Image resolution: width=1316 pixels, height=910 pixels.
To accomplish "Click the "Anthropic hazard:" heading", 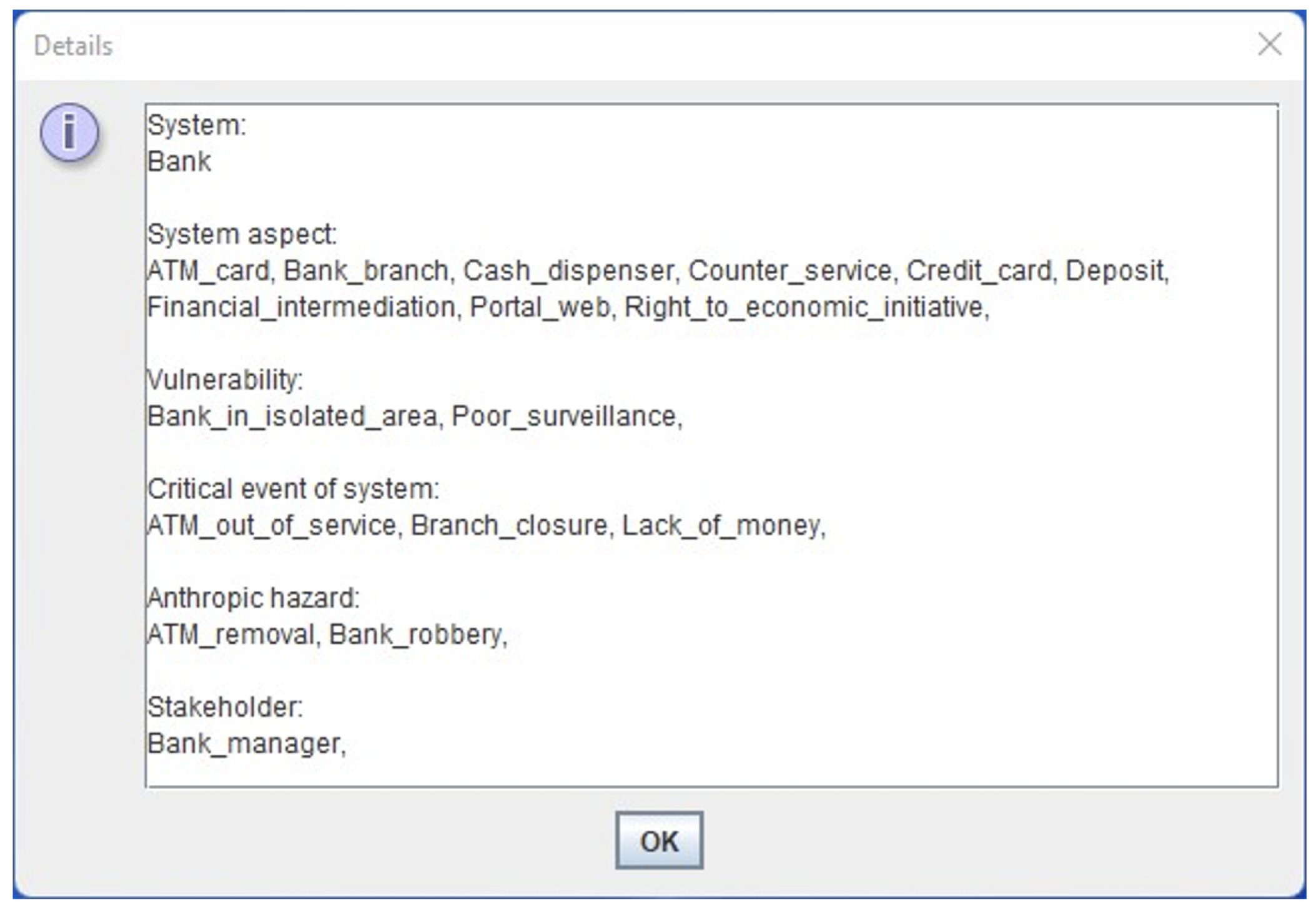I will pyautogui.click(x=253, y=598).
